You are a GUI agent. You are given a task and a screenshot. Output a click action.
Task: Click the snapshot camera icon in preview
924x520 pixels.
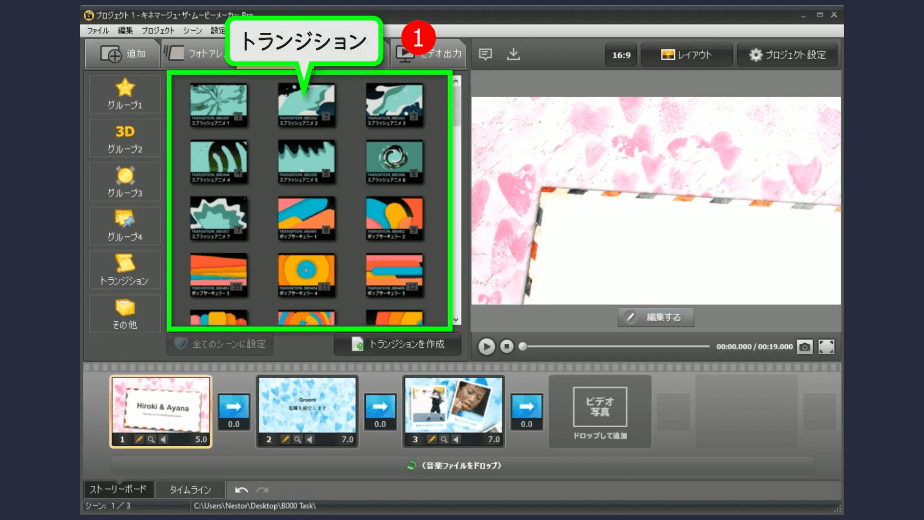coord(805,346)
